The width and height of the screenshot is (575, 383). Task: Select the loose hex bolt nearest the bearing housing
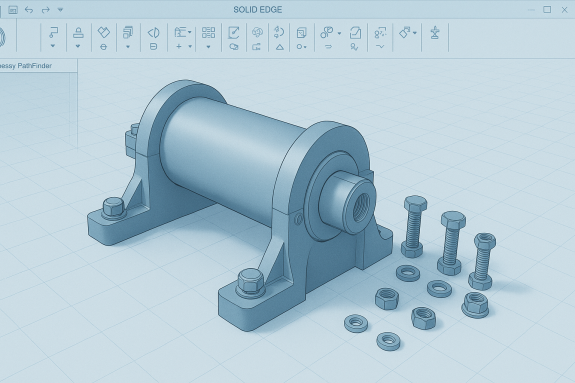(x=414, y=226)
